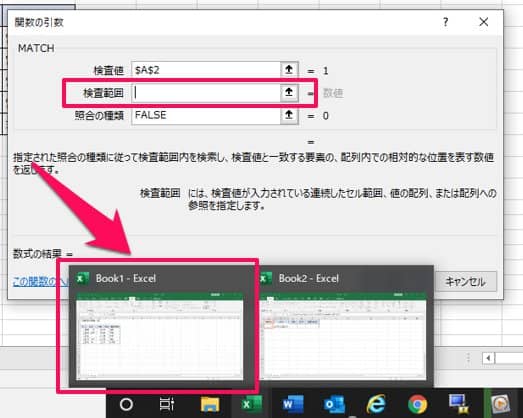This screenshot has width=523, height=418.
Task: Click the collapse dialog button beside 検査値 field
Action: point(289,70)
